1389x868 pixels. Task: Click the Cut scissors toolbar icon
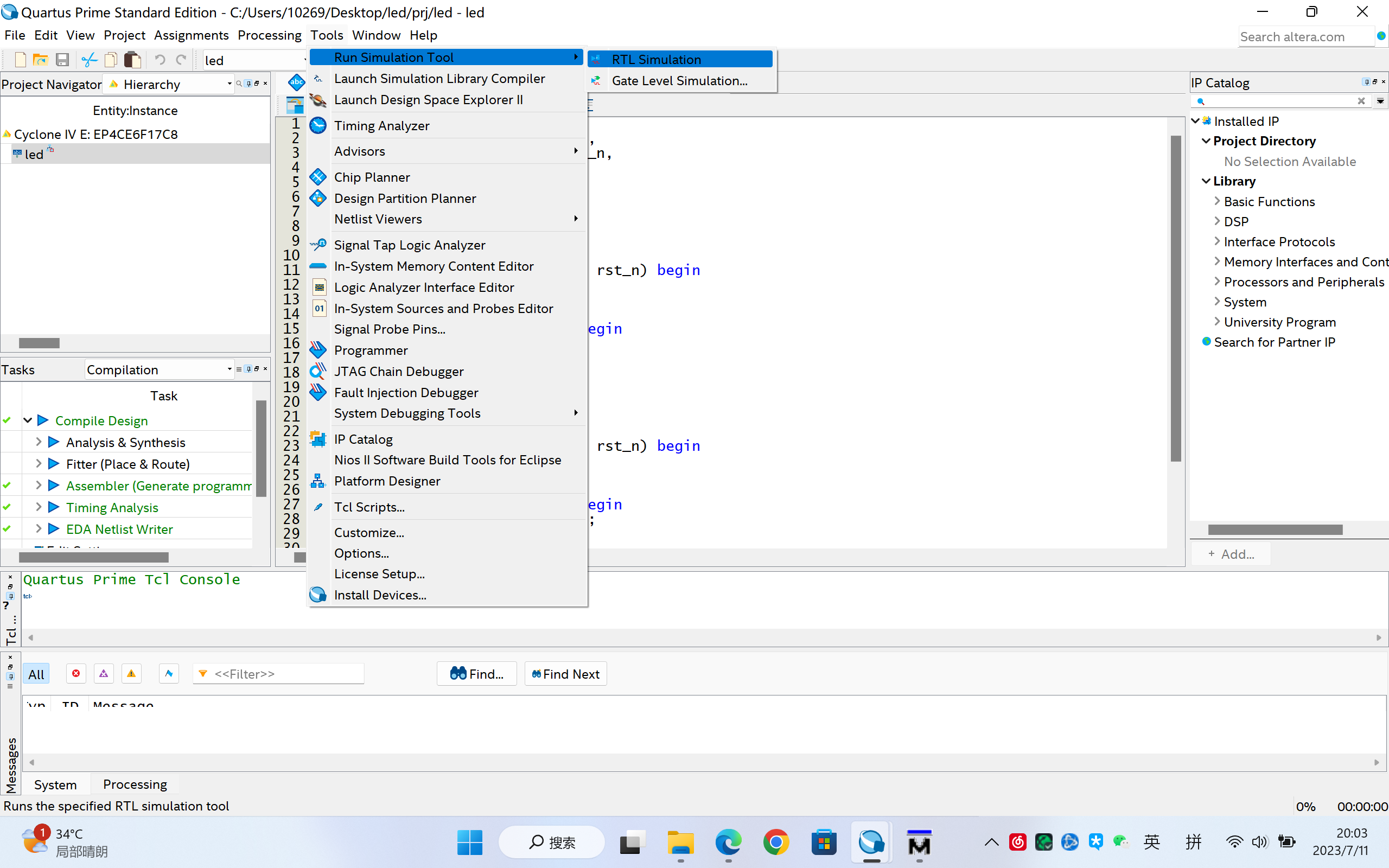tap(89, 60)
